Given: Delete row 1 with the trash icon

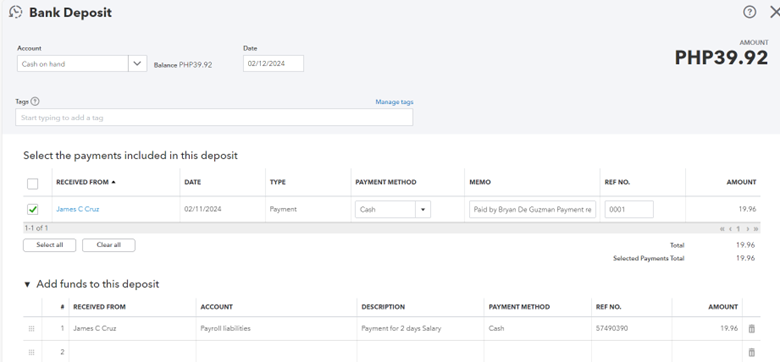Looking at the screenshot, I should 752,328.
